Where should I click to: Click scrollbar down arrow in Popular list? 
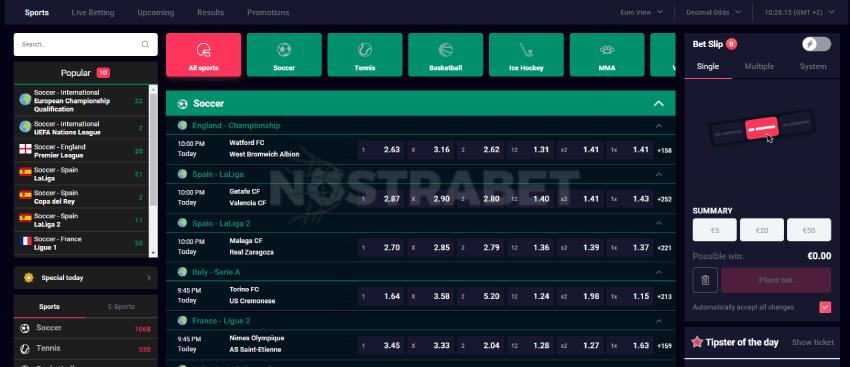click(x=153, y=253)
